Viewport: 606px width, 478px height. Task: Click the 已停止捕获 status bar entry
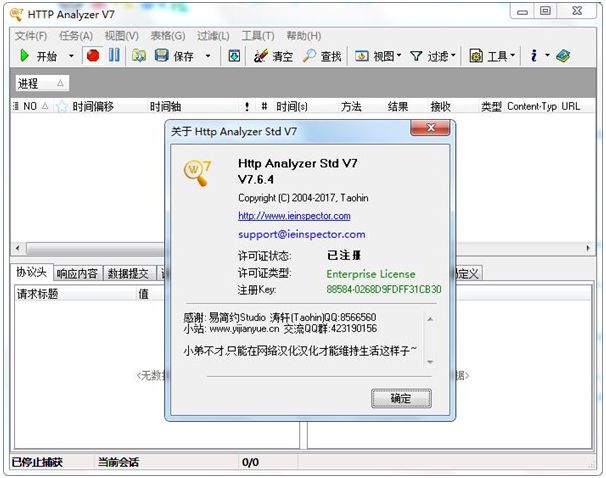click(x=37, y=462)
